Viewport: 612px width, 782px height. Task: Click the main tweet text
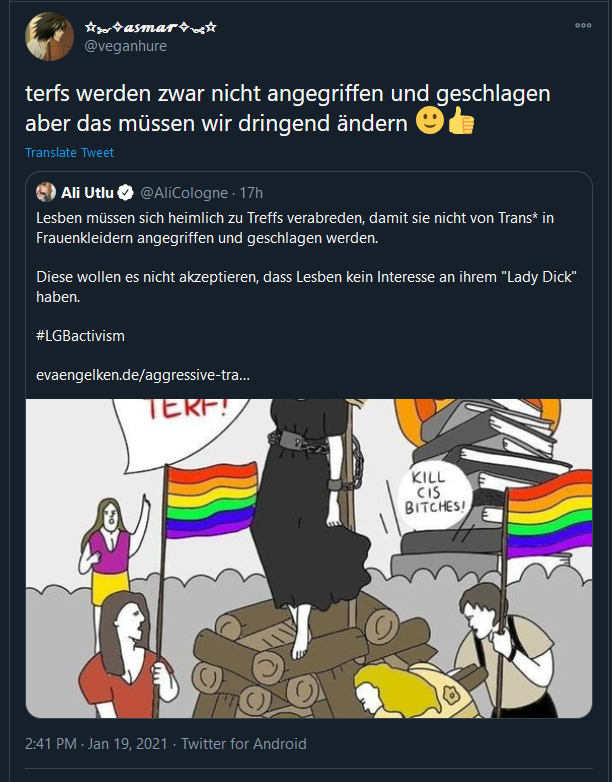point(288,108)
